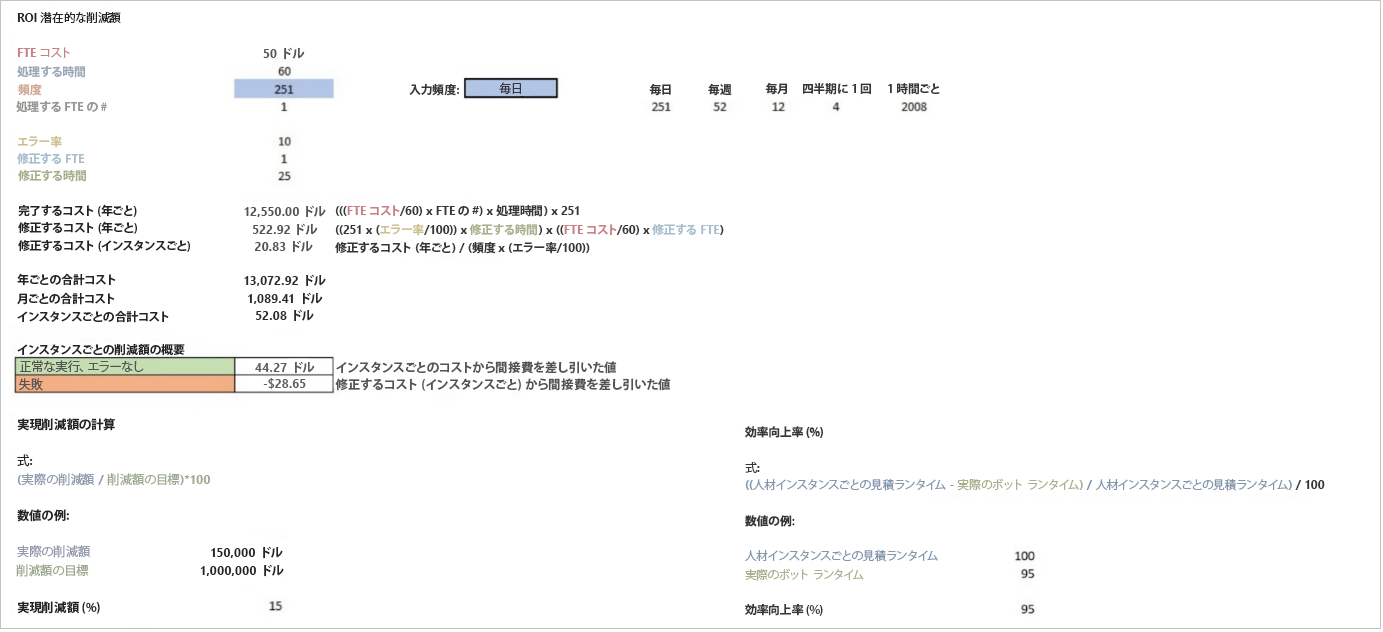Select the orange 失敗 cell
The width and height of the screenshot is (1383, 632).
click(125, 384)
